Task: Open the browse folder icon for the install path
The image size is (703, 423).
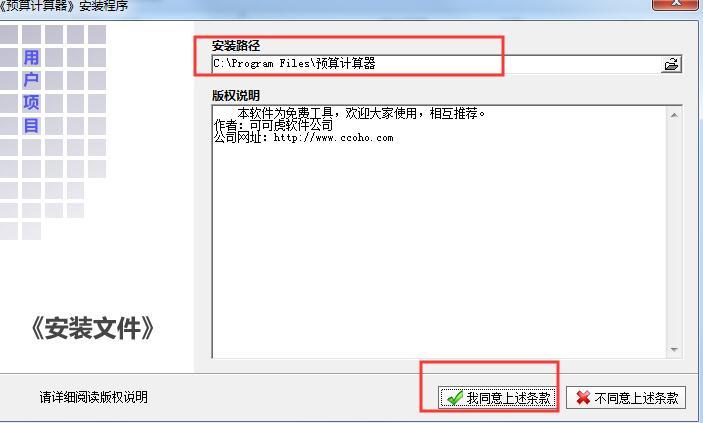Action: tap(671, 64)
